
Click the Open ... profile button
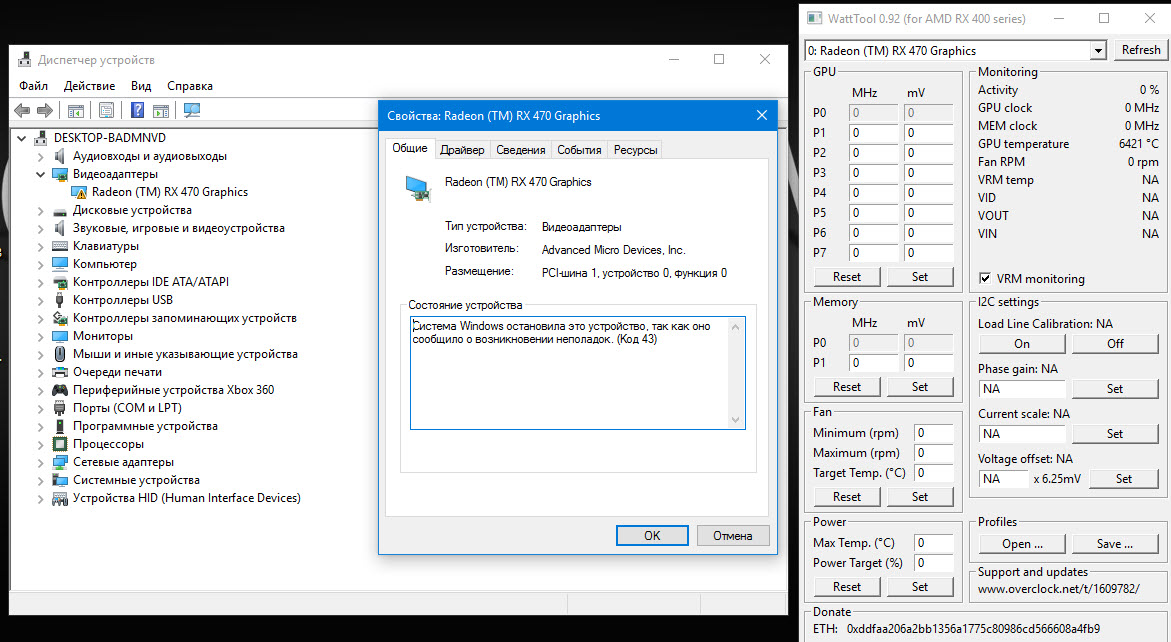(x=1022, y=544)
